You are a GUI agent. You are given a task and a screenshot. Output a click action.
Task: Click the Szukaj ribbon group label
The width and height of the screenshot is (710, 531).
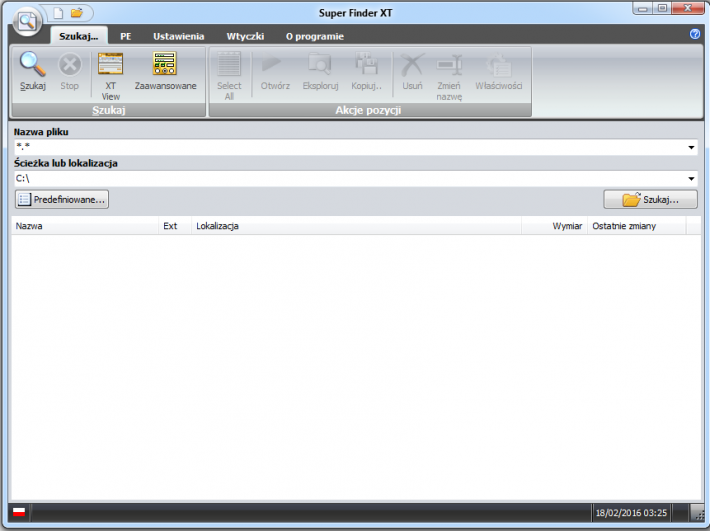pyautogui.click(x=109, y=110)
